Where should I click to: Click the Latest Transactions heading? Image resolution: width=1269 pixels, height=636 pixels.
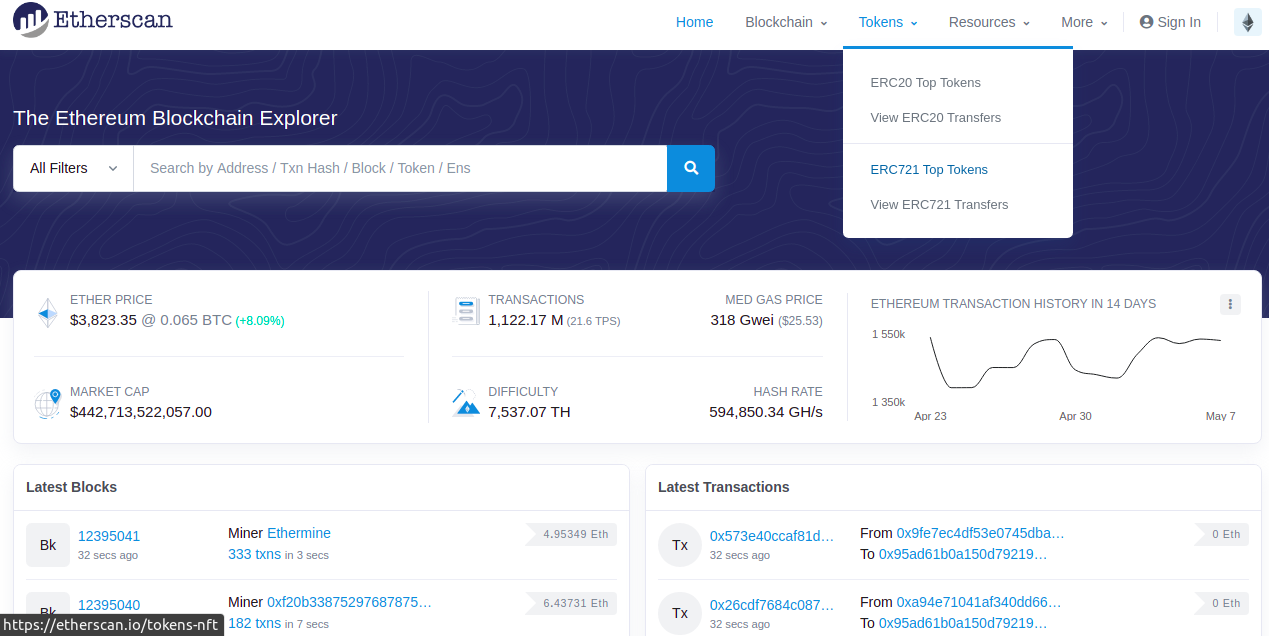point(724,487)
